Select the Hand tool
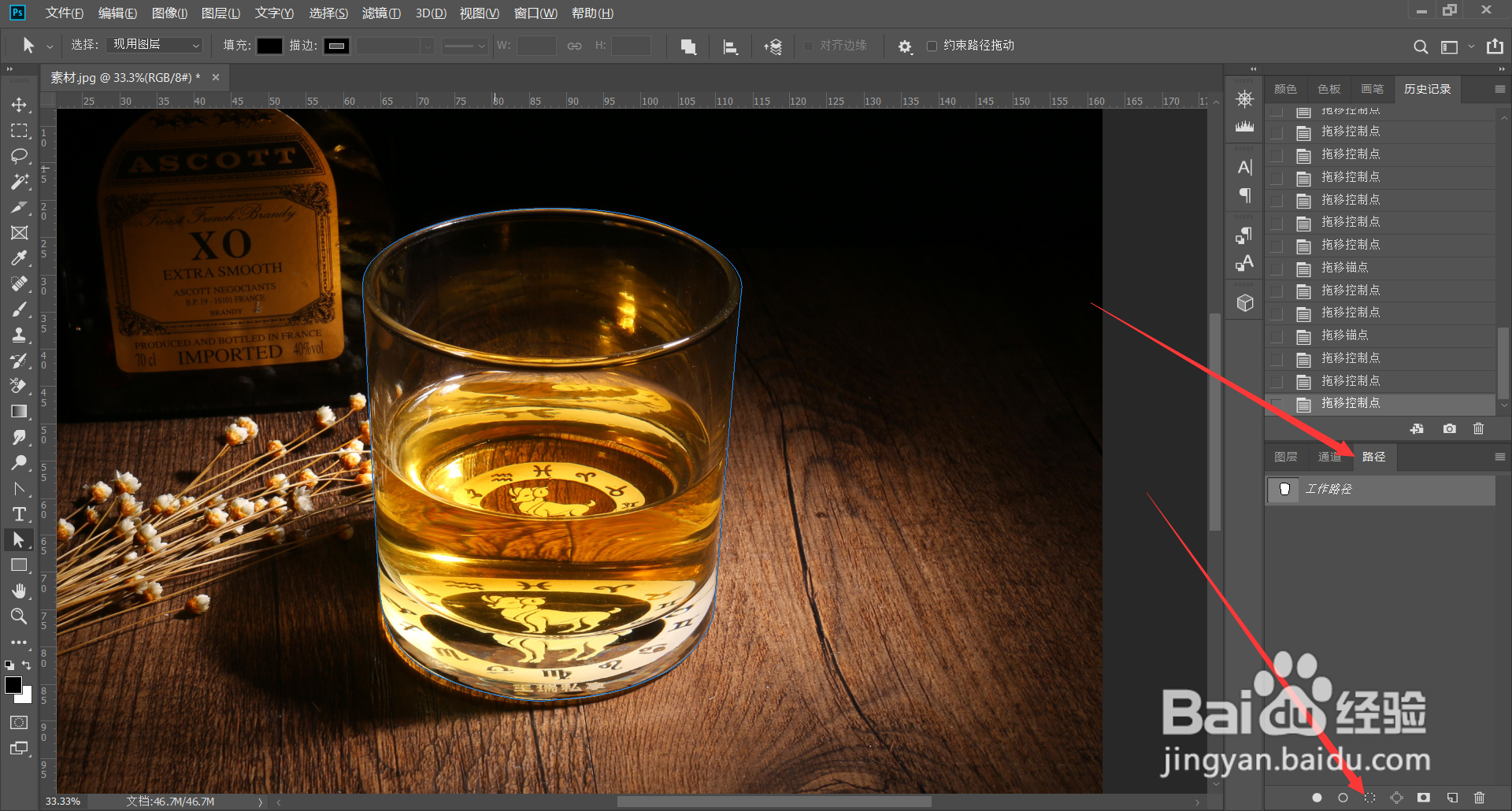Screen dimensions: 1512x811 [19, 591]
